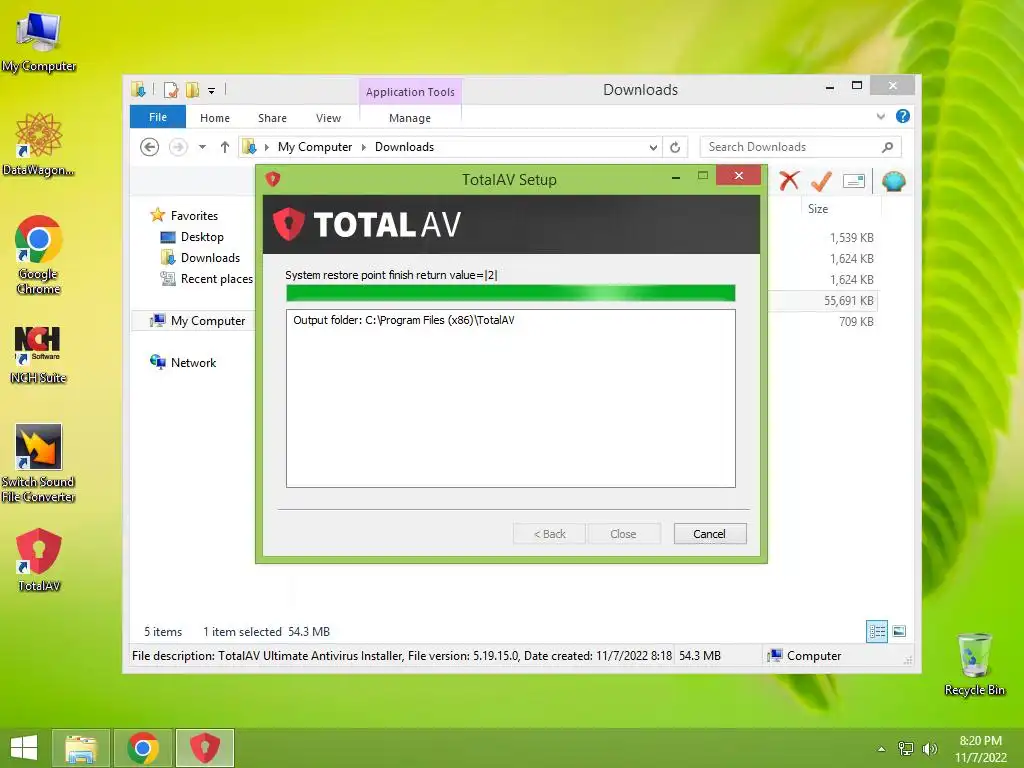This screenshot has width=1024, height=768.
Task: Go up one folder level
Action: coord(225,147)
